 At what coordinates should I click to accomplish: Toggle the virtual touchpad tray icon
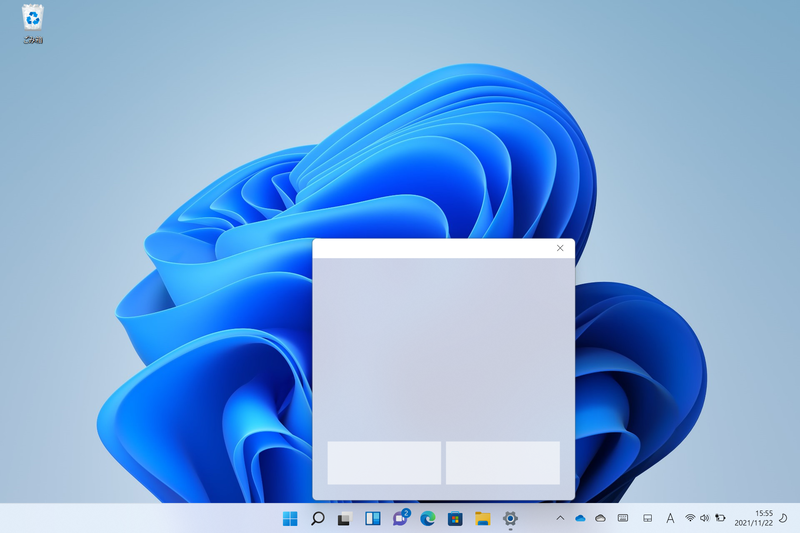[647, 518]
